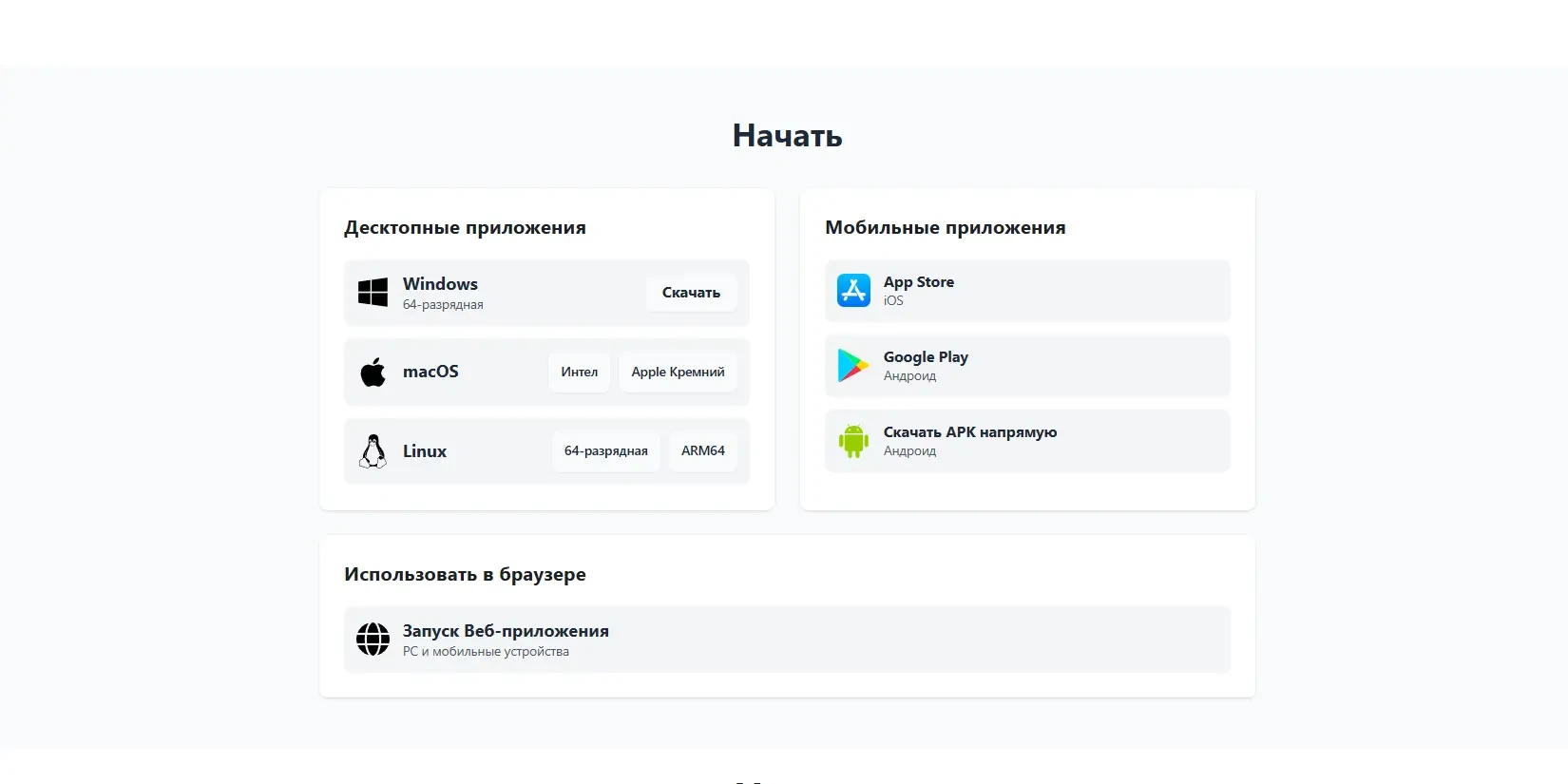The image size is (1568, 784).
Task: Launch Запуск Веб-приложения
Action: 787,640
